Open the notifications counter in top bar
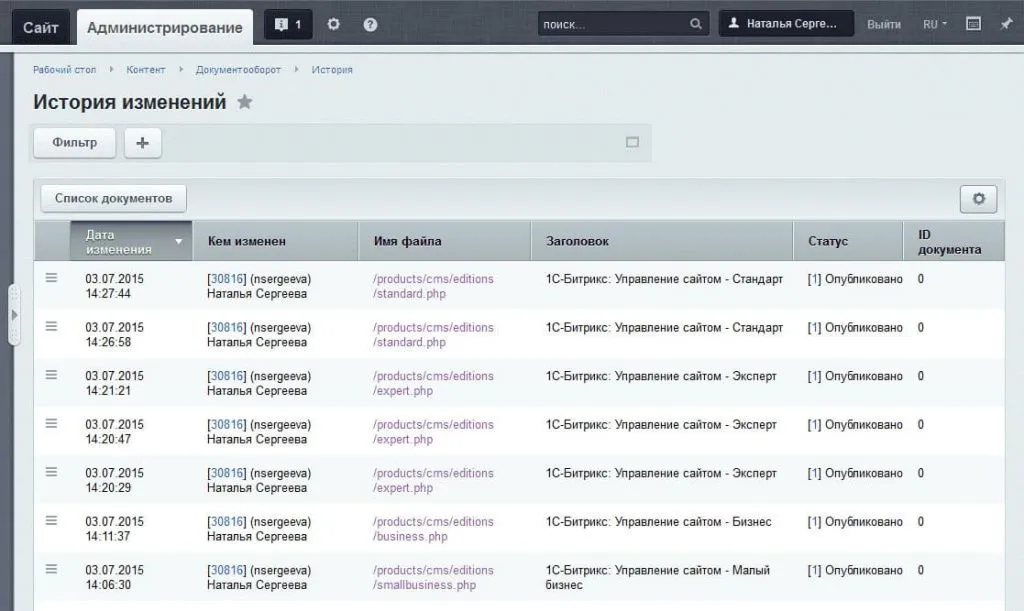The image size is (1024, 611). [288, 25]
